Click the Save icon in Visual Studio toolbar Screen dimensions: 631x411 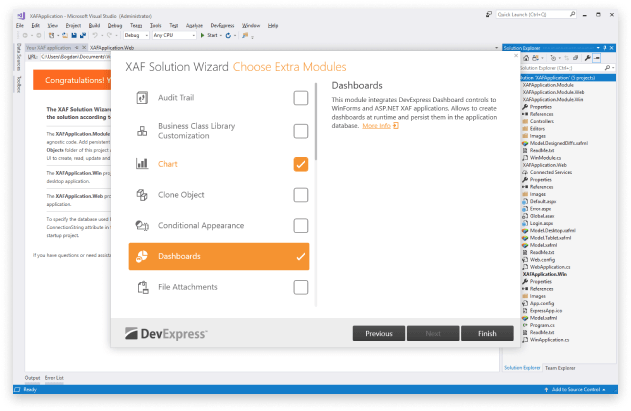tap(74, 35)
